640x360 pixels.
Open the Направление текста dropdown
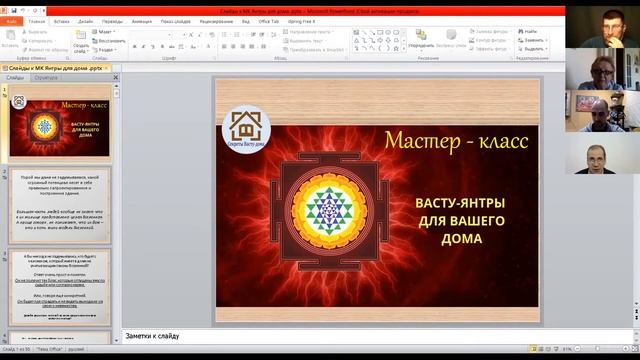[x=309, y=32]
